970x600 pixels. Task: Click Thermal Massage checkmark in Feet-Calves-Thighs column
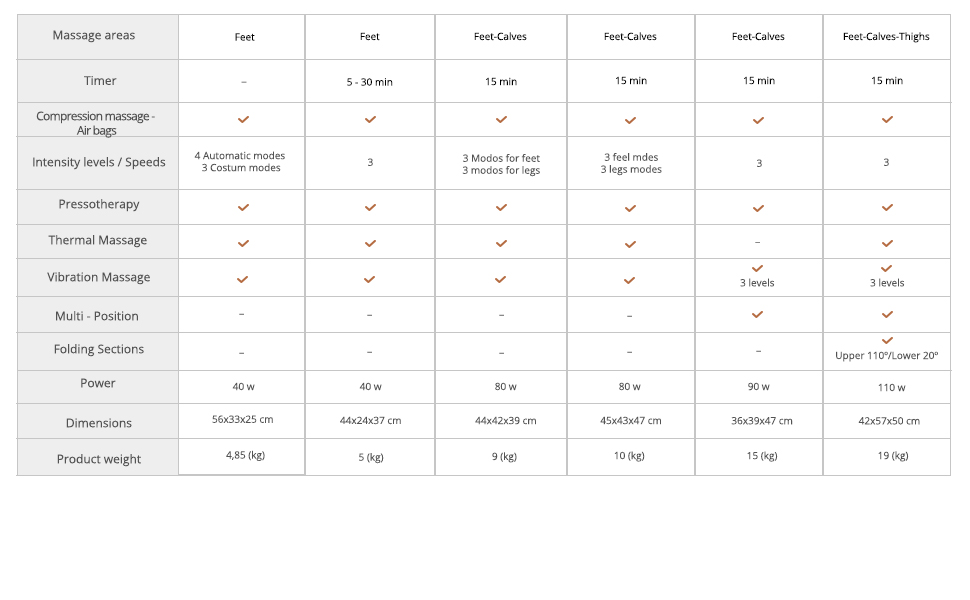click(x=887, y=243)
